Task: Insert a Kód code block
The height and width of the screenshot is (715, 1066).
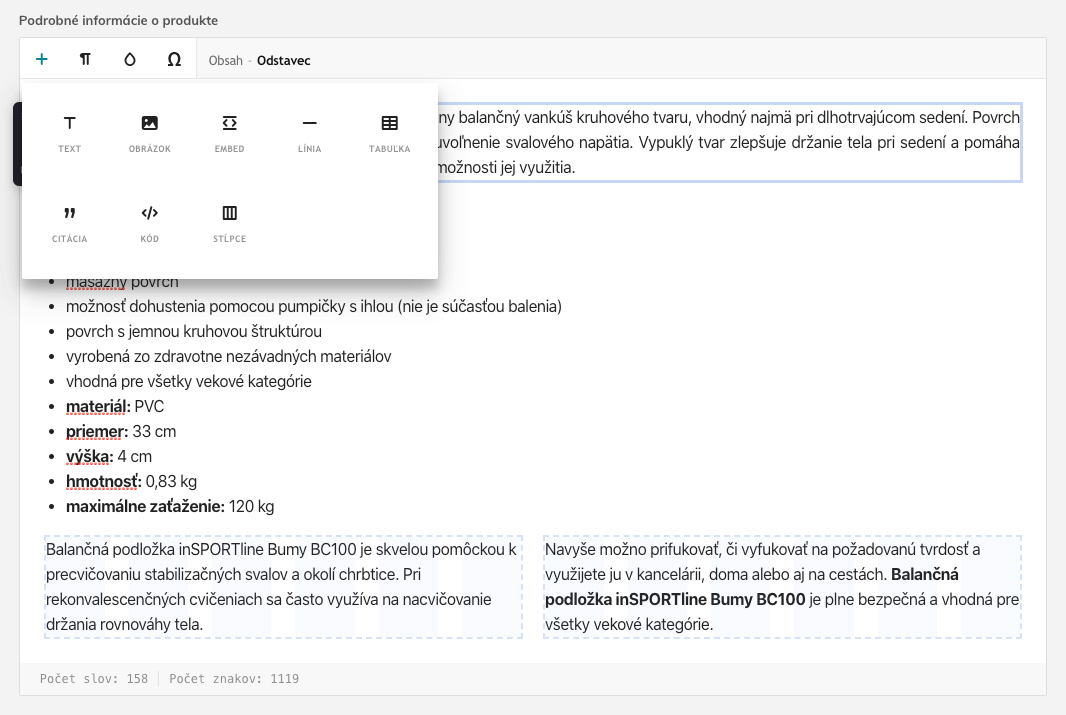Action: pos(150,224)
